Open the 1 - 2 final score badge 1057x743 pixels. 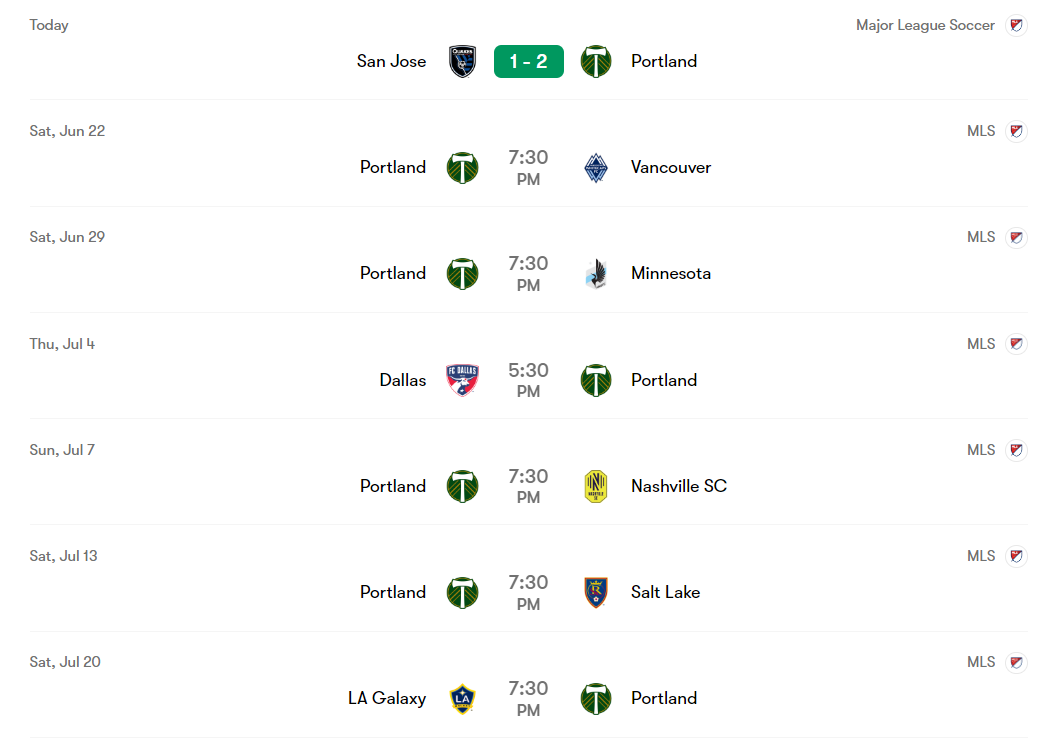[x=528, y=61]
